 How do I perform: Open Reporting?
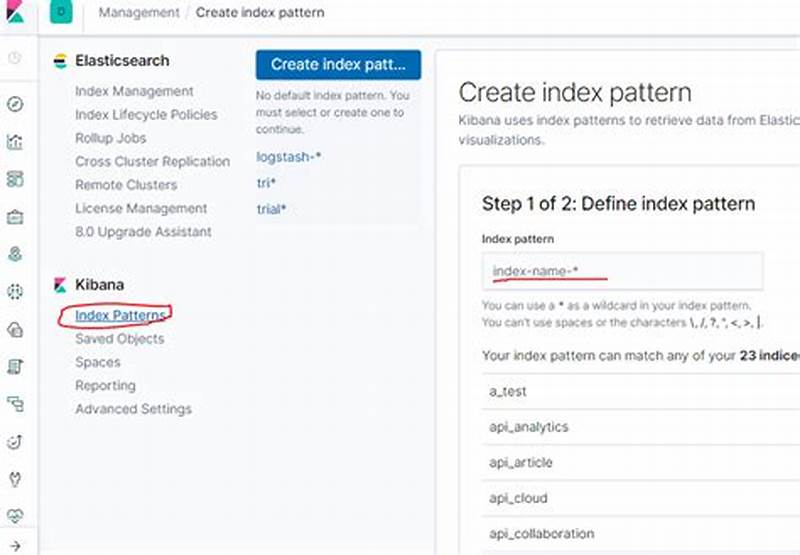105,386
